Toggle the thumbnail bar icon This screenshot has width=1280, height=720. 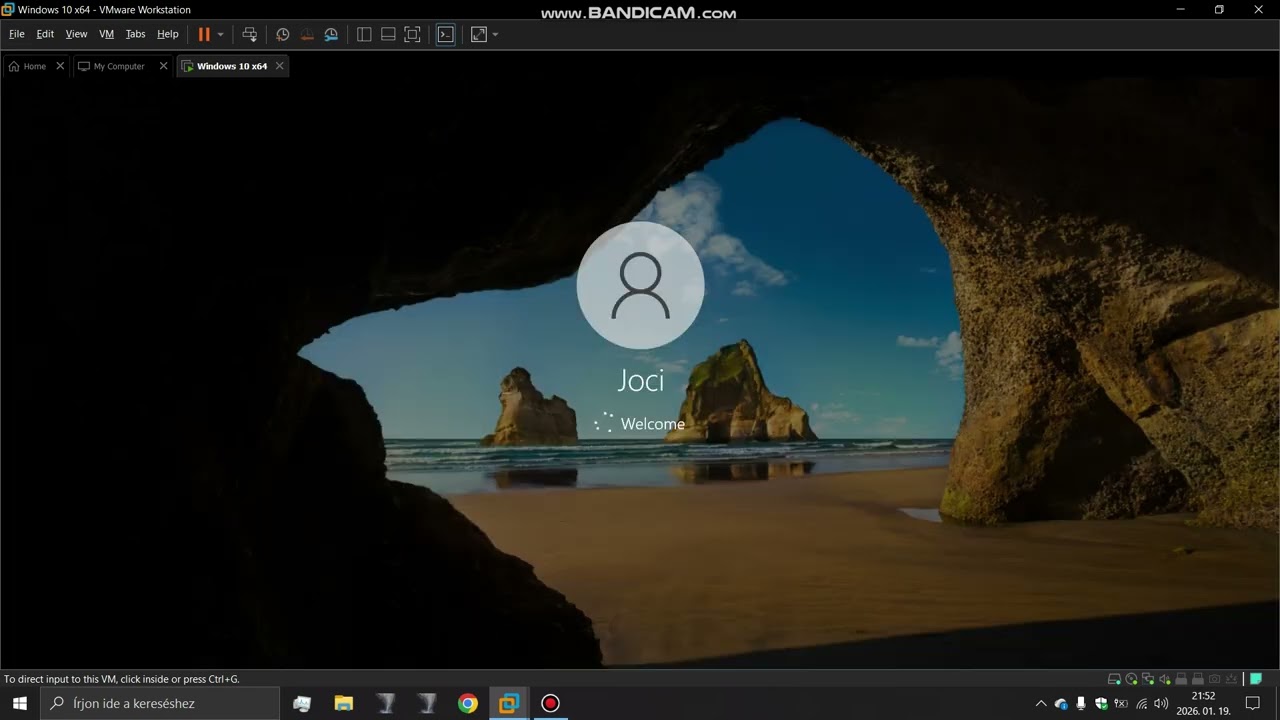coord(388,34)
